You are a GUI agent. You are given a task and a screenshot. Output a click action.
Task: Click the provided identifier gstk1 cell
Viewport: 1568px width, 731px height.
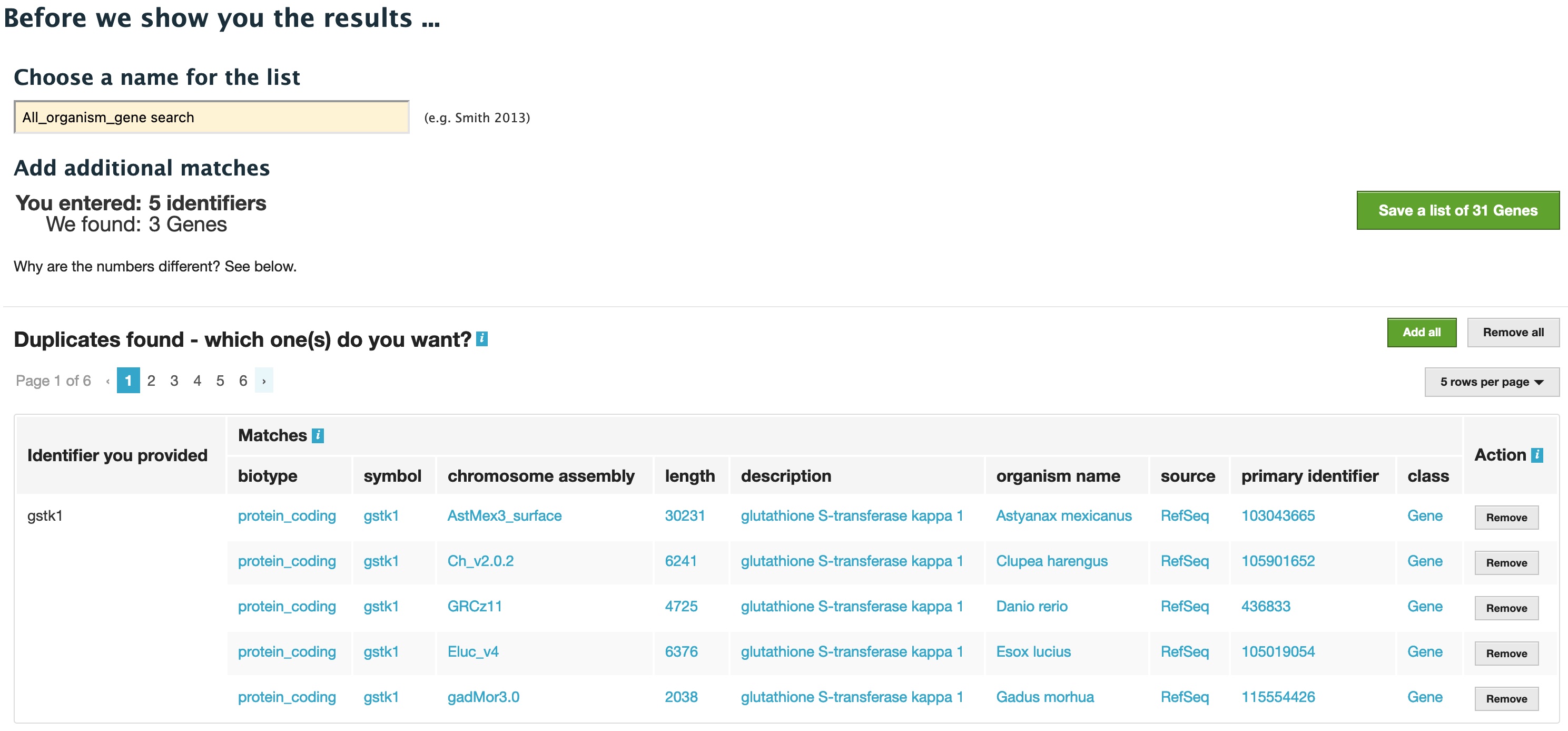45,516
